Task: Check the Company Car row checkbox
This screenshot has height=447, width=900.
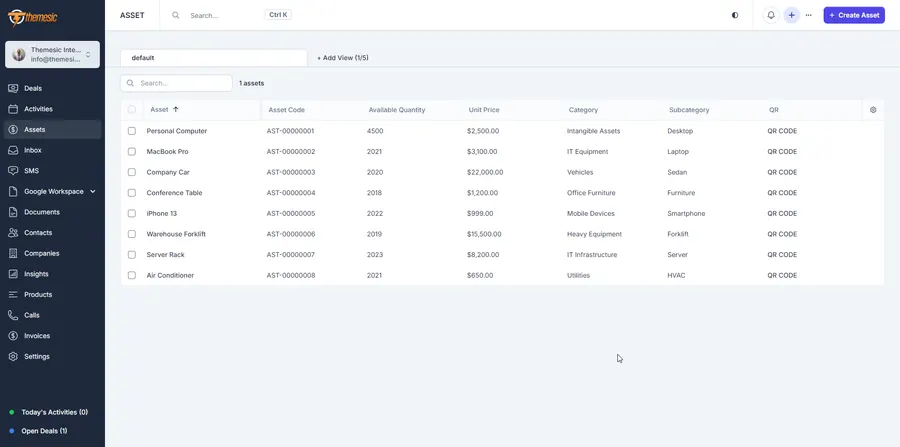Action: pos(132,172)
